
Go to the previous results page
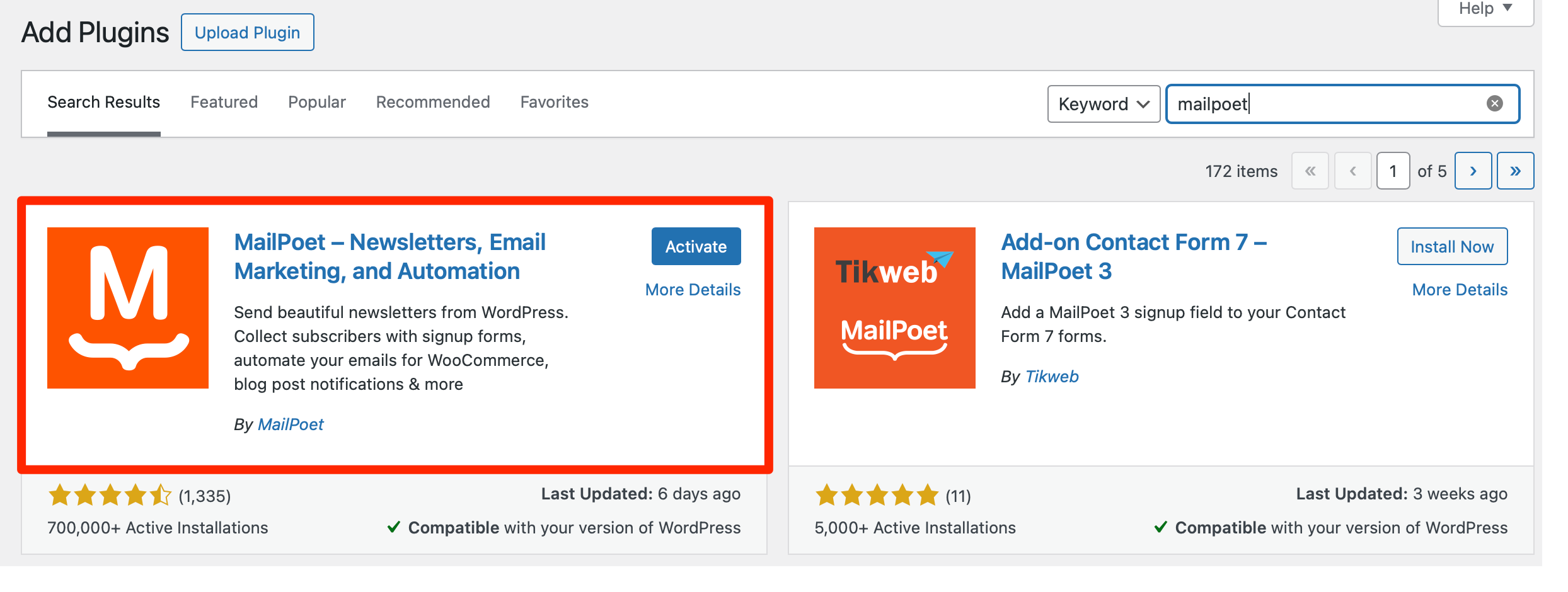(x=1352, y=171)
